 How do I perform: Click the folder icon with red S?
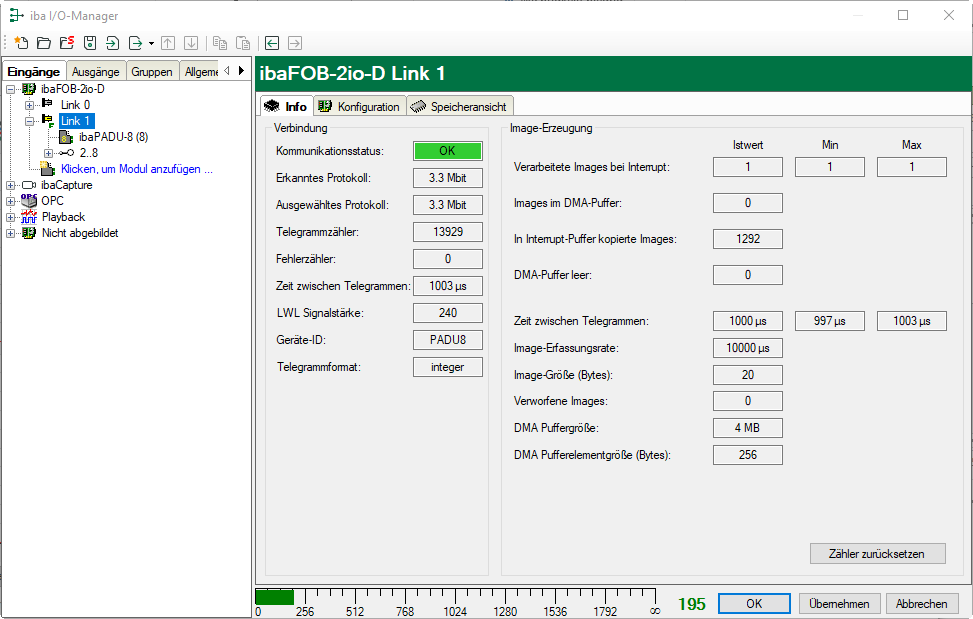[67, 43]
